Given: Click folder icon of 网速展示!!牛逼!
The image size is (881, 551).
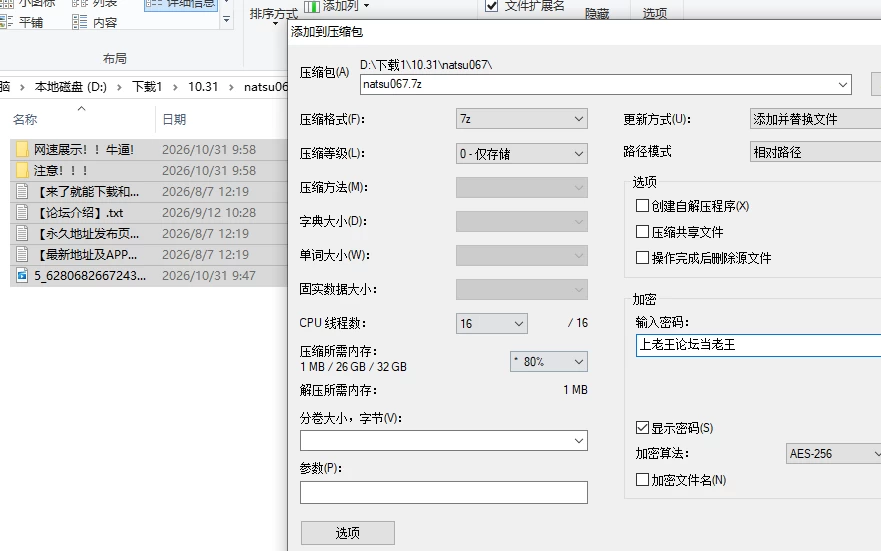Looking at the screenshot, I should (22, 149).
